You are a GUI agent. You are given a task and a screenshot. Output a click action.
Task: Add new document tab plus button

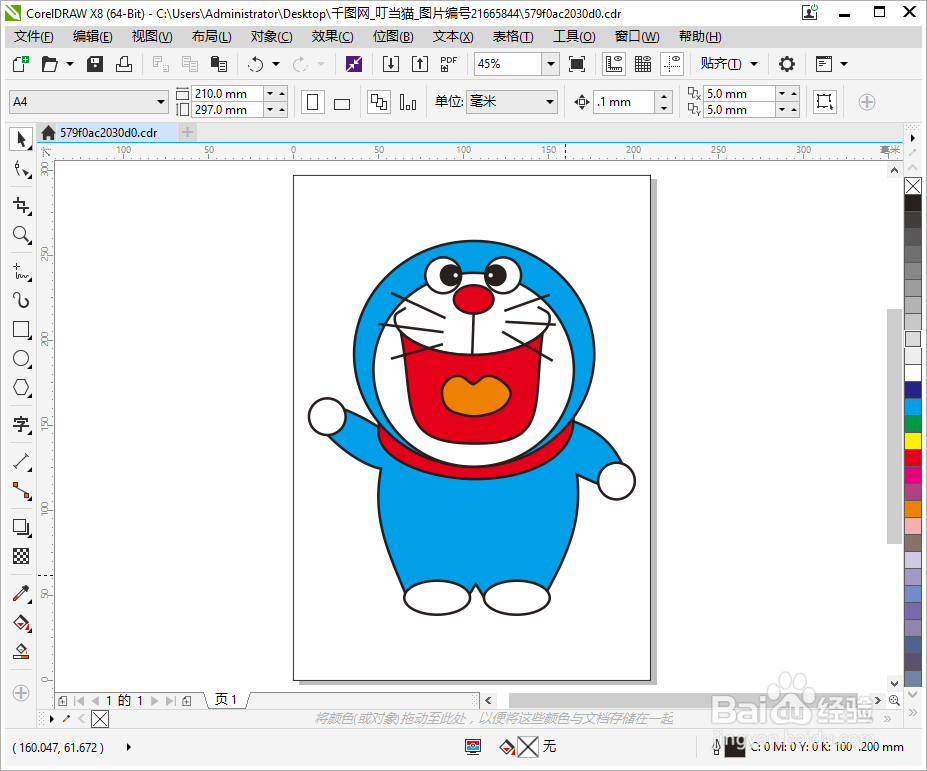click(x=187, y=132)
